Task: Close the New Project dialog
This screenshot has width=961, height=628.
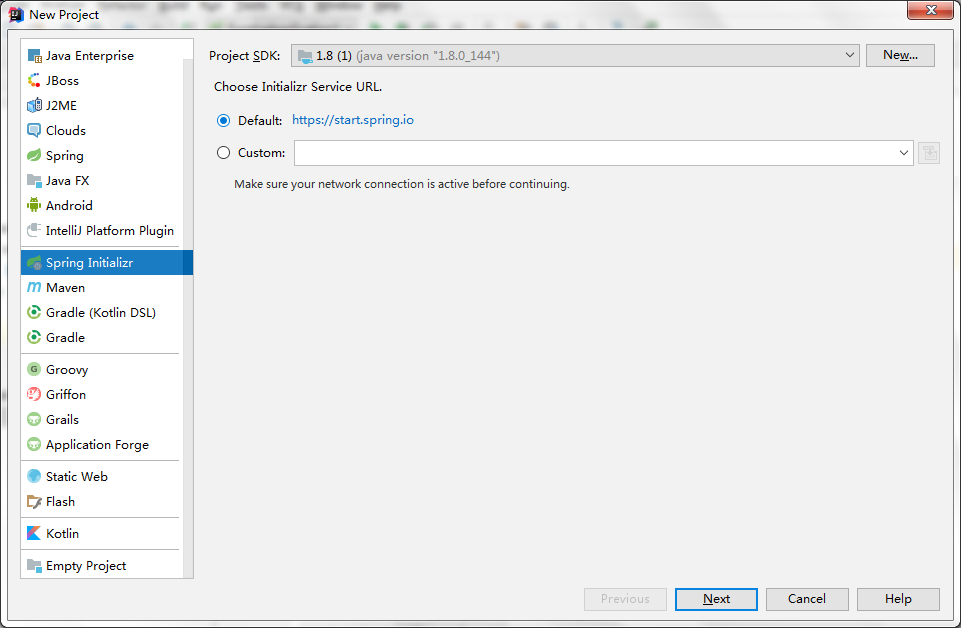Action: point(930,10)
